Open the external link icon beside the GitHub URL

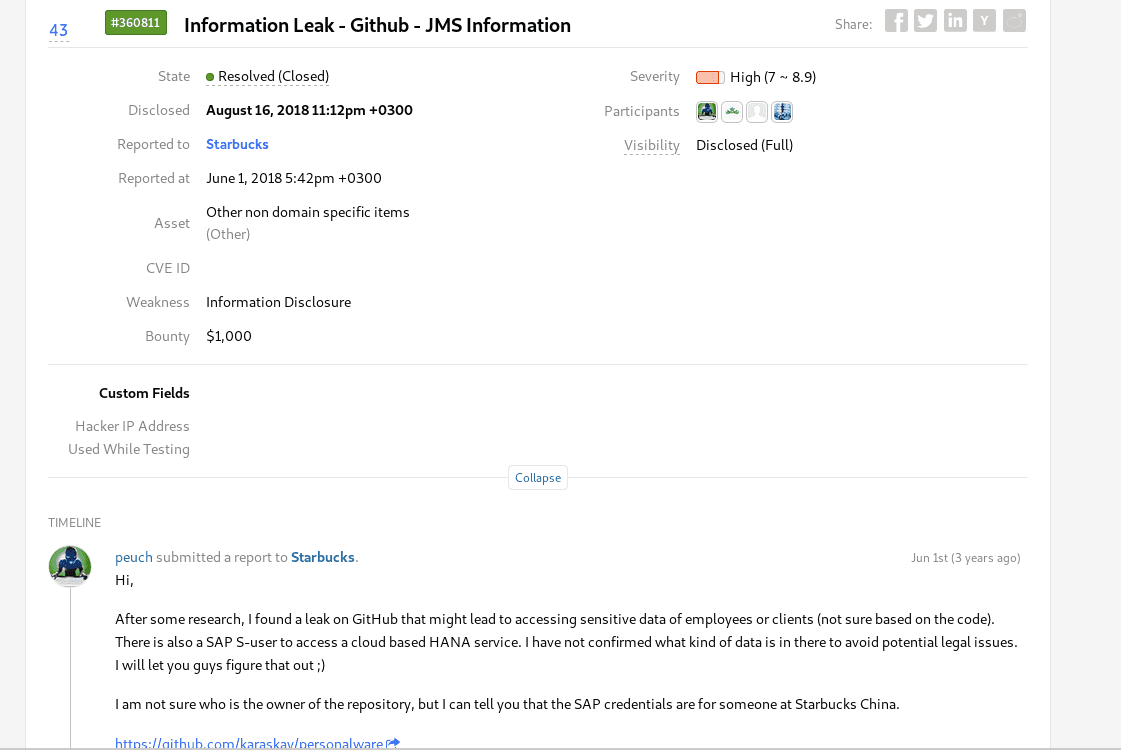point(392,744)
